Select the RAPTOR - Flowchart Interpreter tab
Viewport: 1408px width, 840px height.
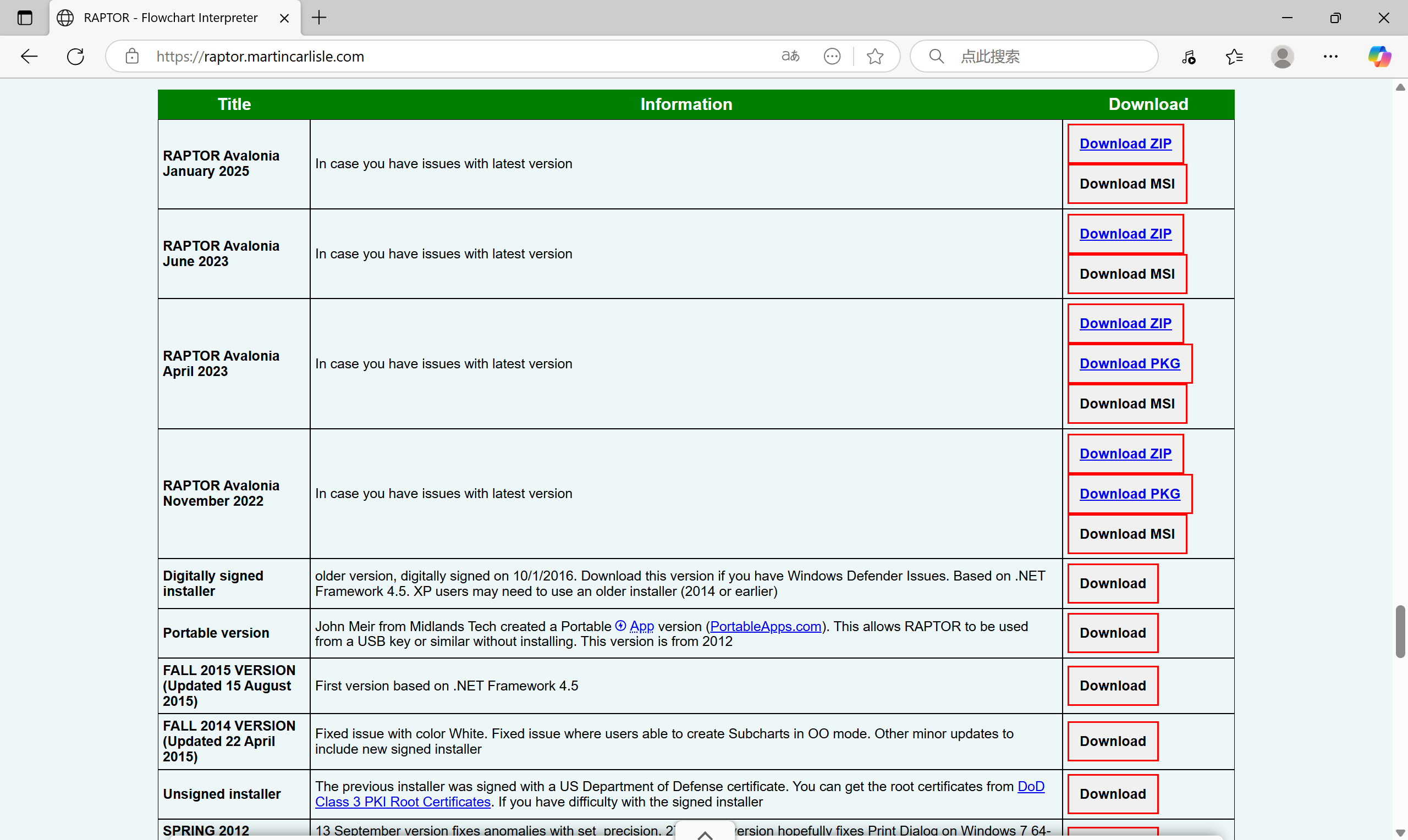[x=170, y=18]
